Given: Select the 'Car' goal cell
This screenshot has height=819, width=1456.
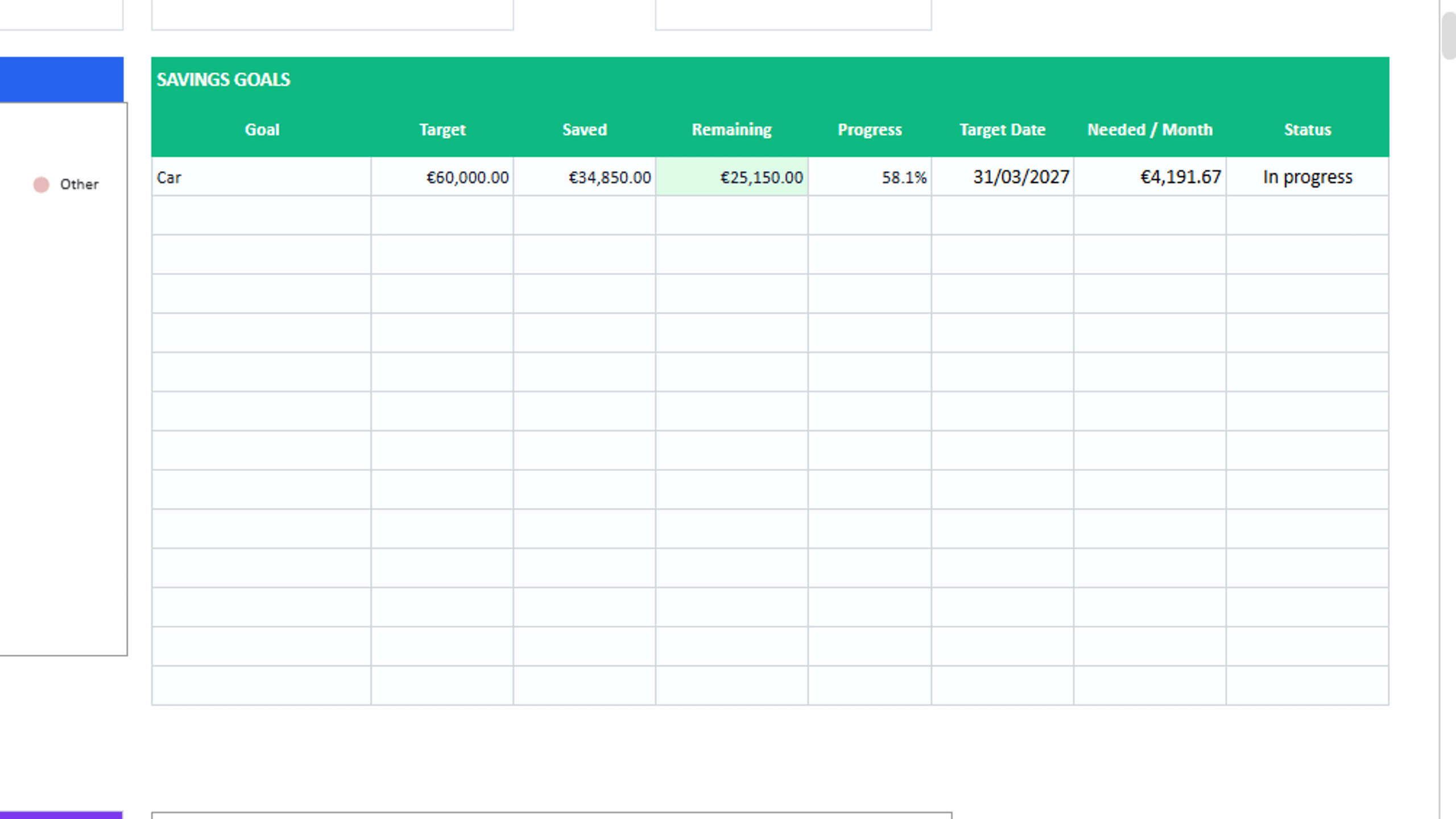Looking at the screenshot, I should [x=261, y=177].
